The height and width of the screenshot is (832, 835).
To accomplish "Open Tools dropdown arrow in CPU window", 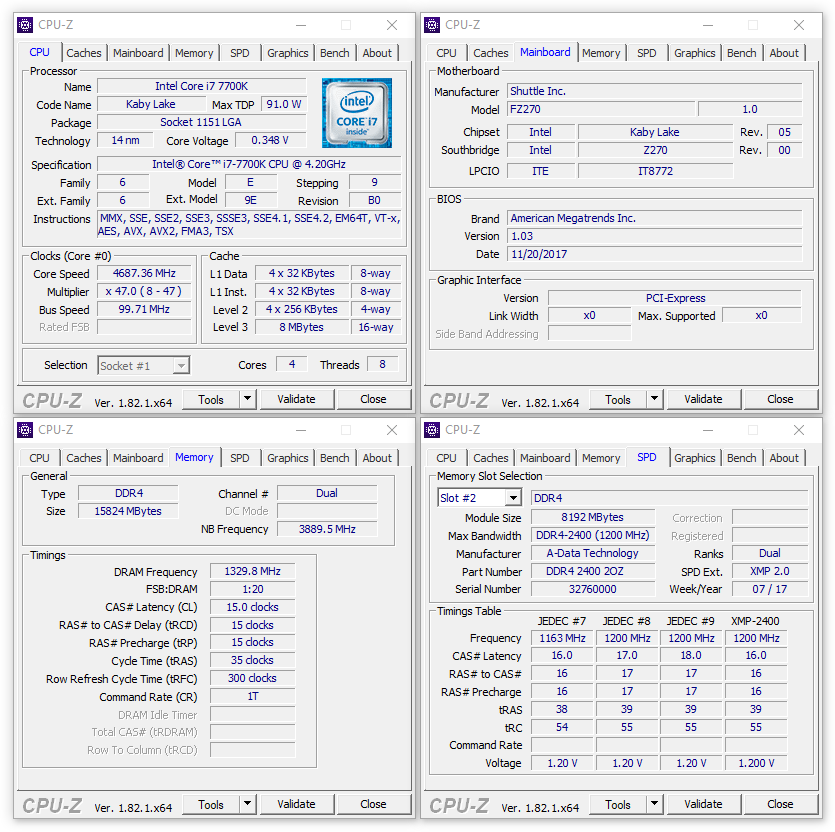I will coord(248,398).
